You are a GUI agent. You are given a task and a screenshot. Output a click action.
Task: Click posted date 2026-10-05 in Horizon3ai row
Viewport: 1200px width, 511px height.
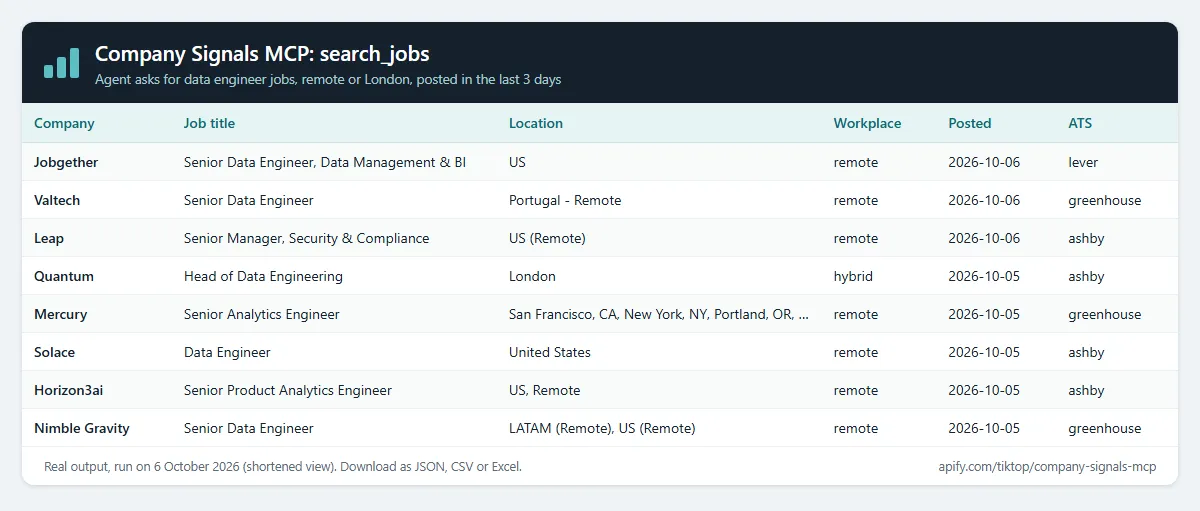pyautogui.click(x=985, y=390)
